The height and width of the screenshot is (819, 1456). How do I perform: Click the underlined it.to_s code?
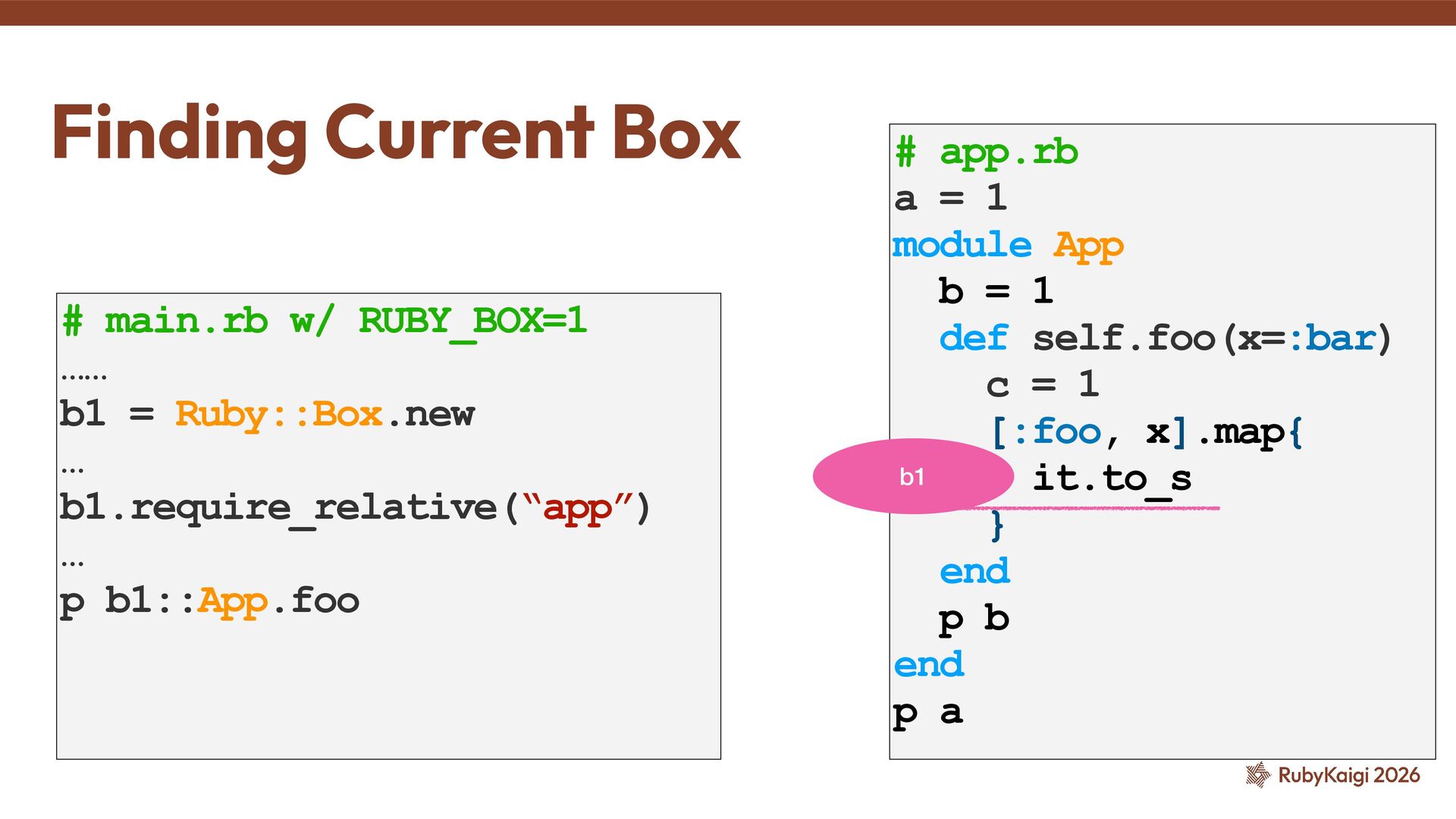pos(1112,479)
